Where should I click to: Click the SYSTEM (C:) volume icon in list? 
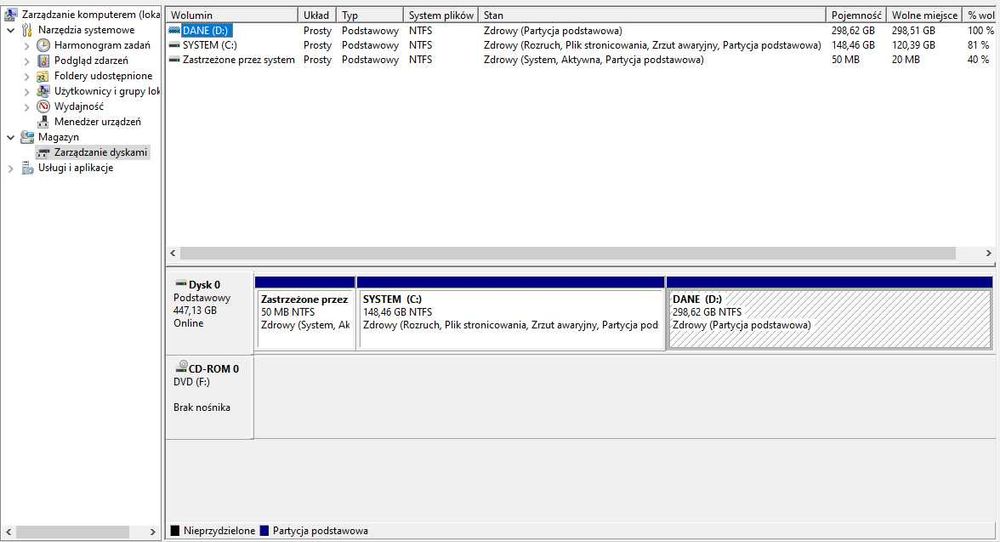pyautogui.click(x=174, y=45)
